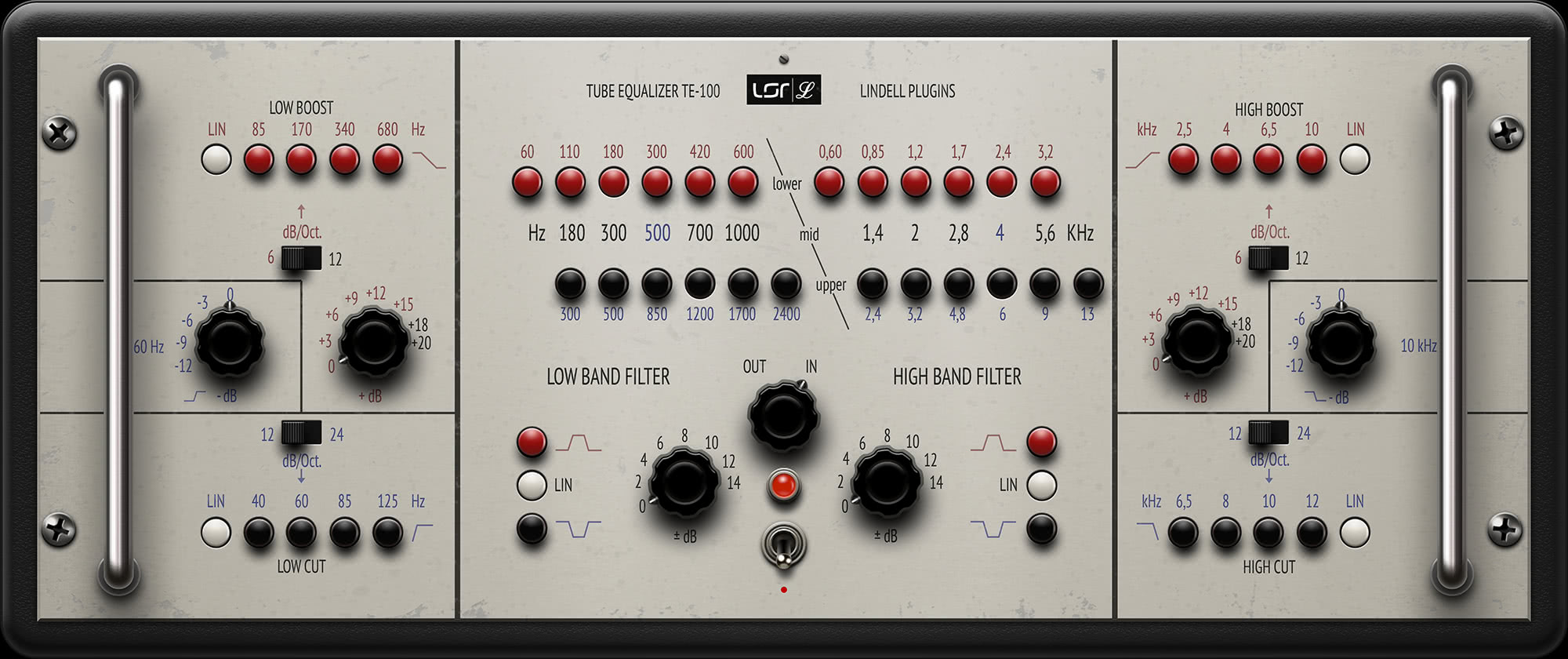Select the 12 kHz High Cut button
Viewport: 1568px width, 659px height.
coord(1312,533)
